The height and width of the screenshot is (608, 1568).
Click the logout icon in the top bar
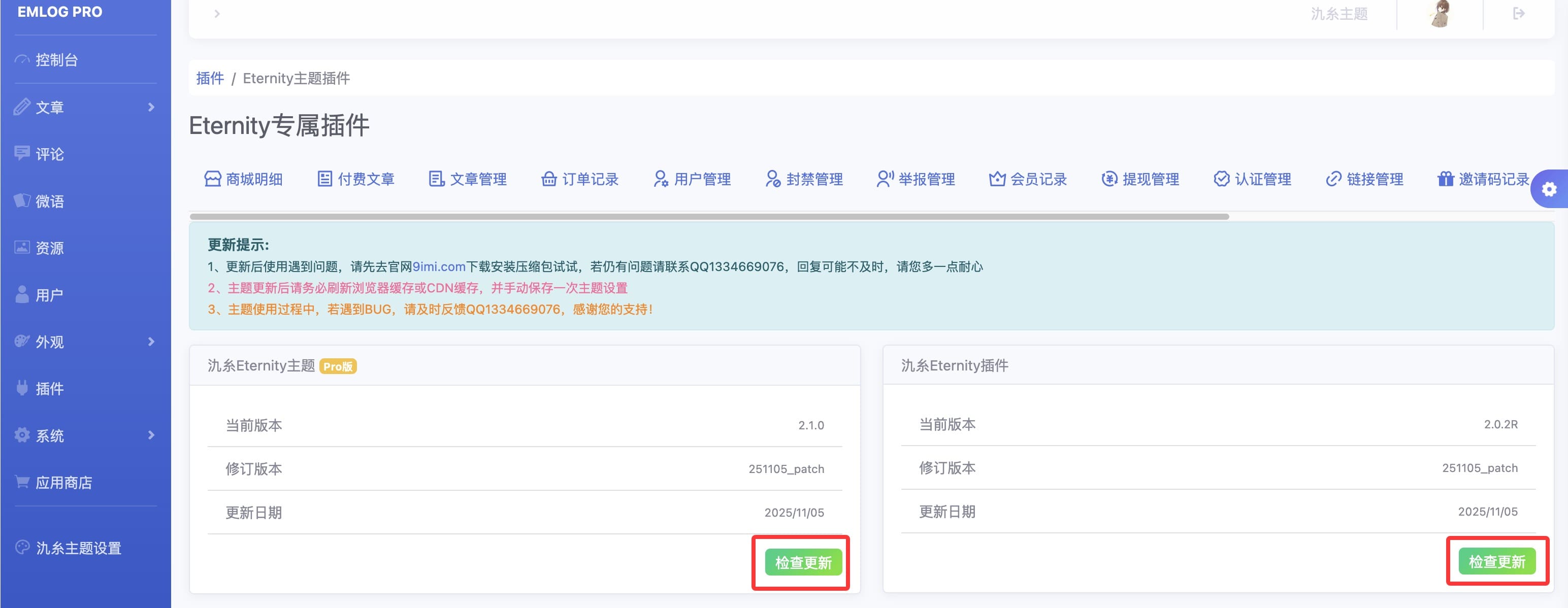click(x=1518, y=13)
